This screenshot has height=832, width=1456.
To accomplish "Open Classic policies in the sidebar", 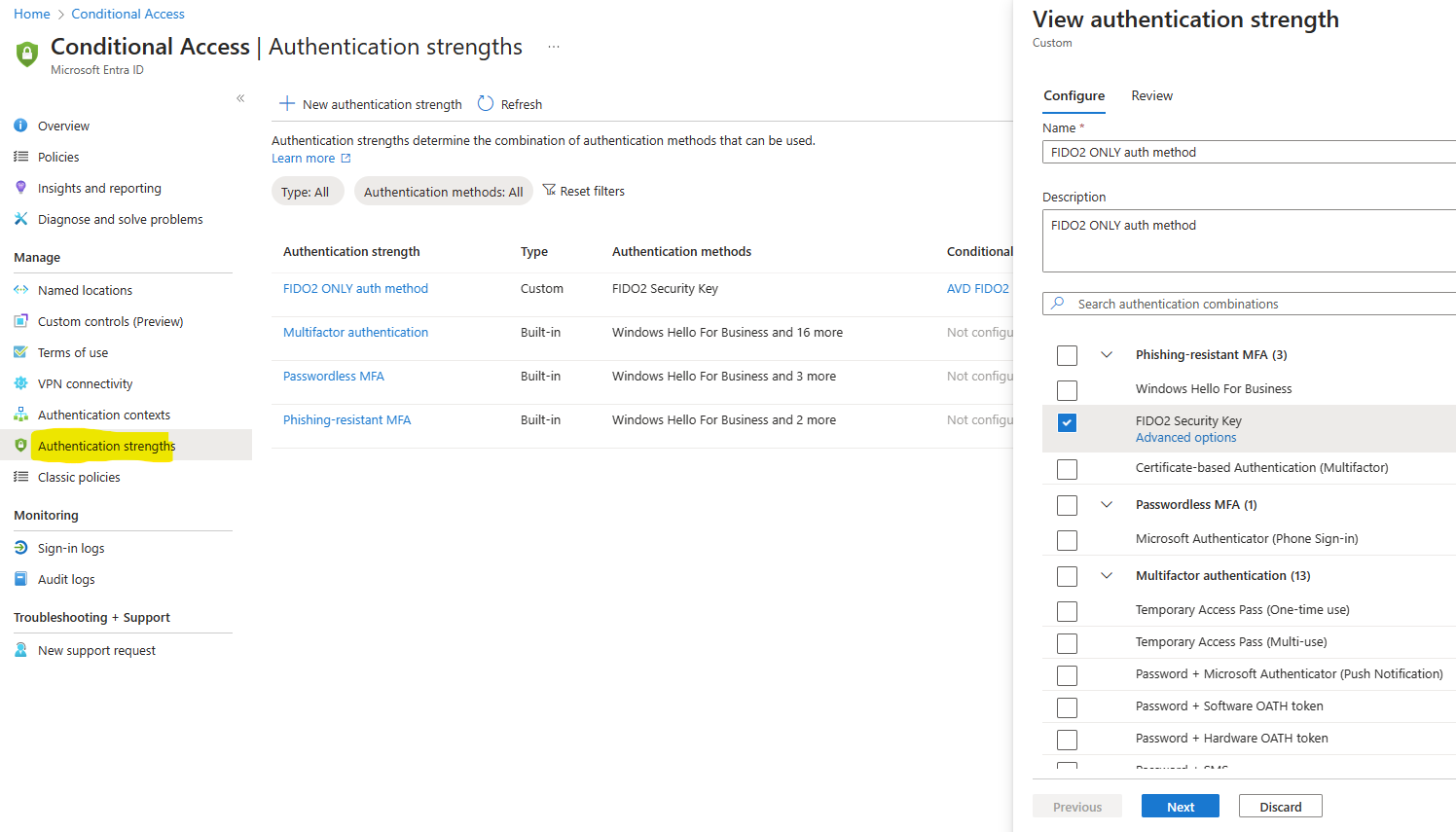I will [x=79, y=477].
